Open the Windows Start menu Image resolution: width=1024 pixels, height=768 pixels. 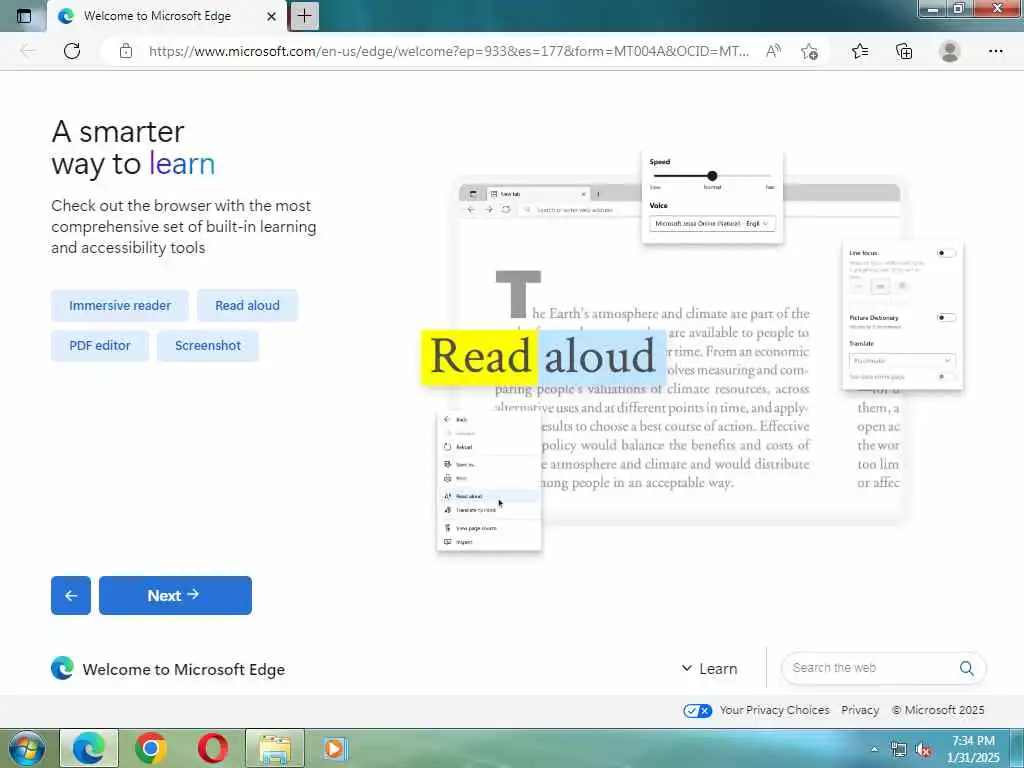(27, 748)
